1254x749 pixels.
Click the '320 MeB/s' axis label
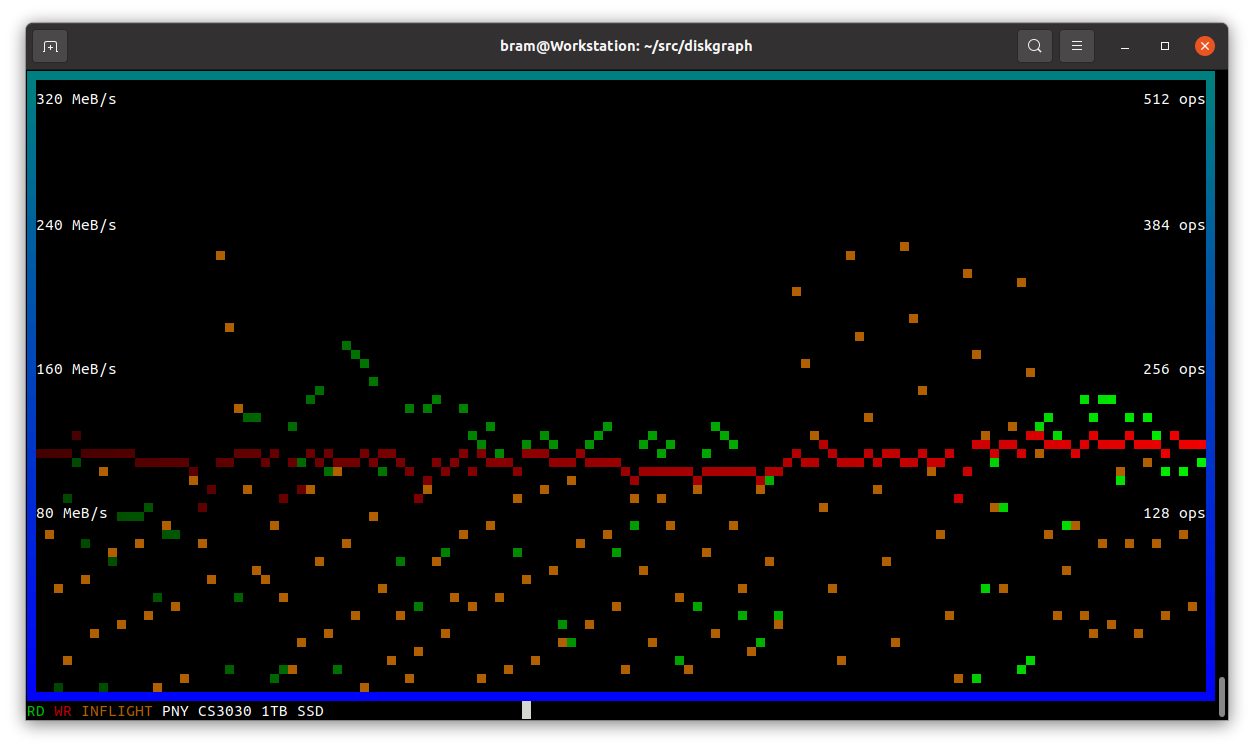(76, 99)
